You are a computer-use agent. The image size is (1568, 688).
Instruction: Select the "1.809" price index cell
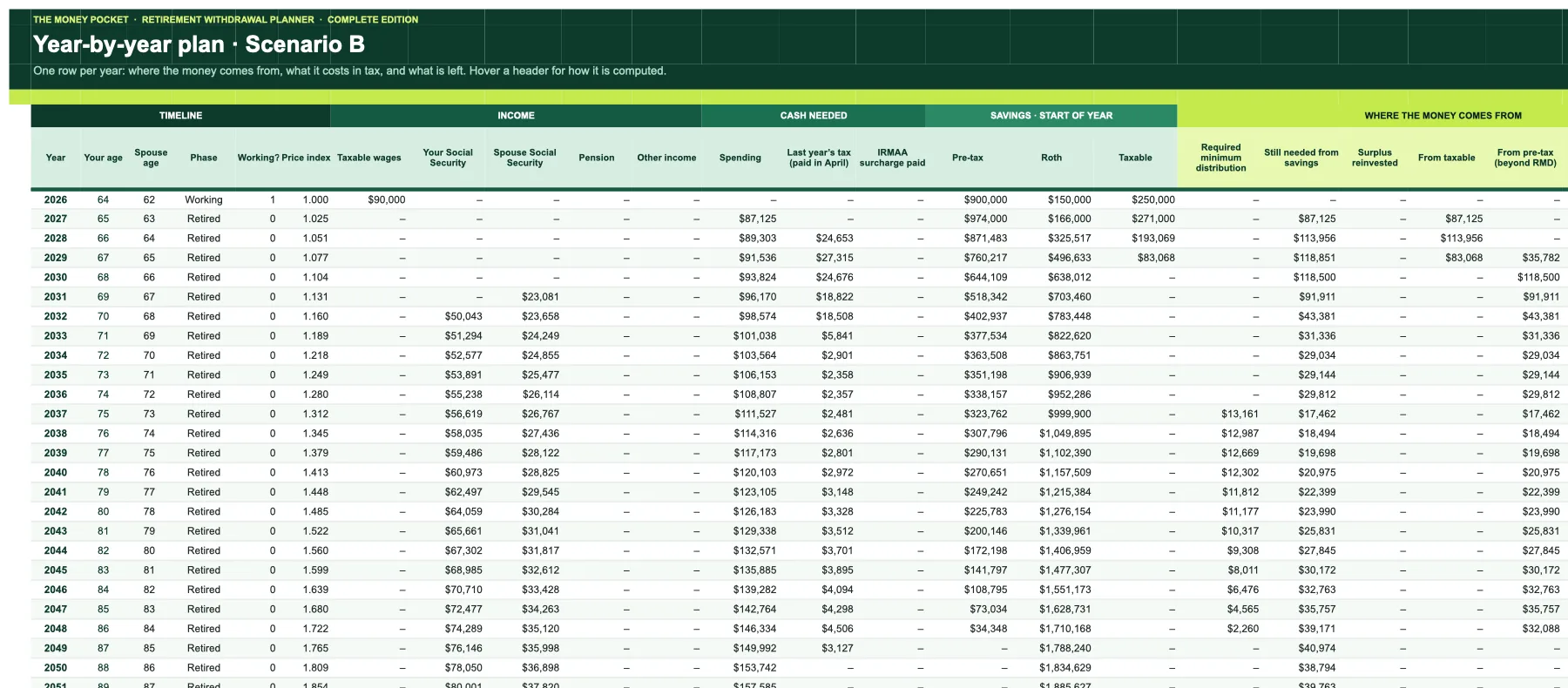click(x=315, y=668)
